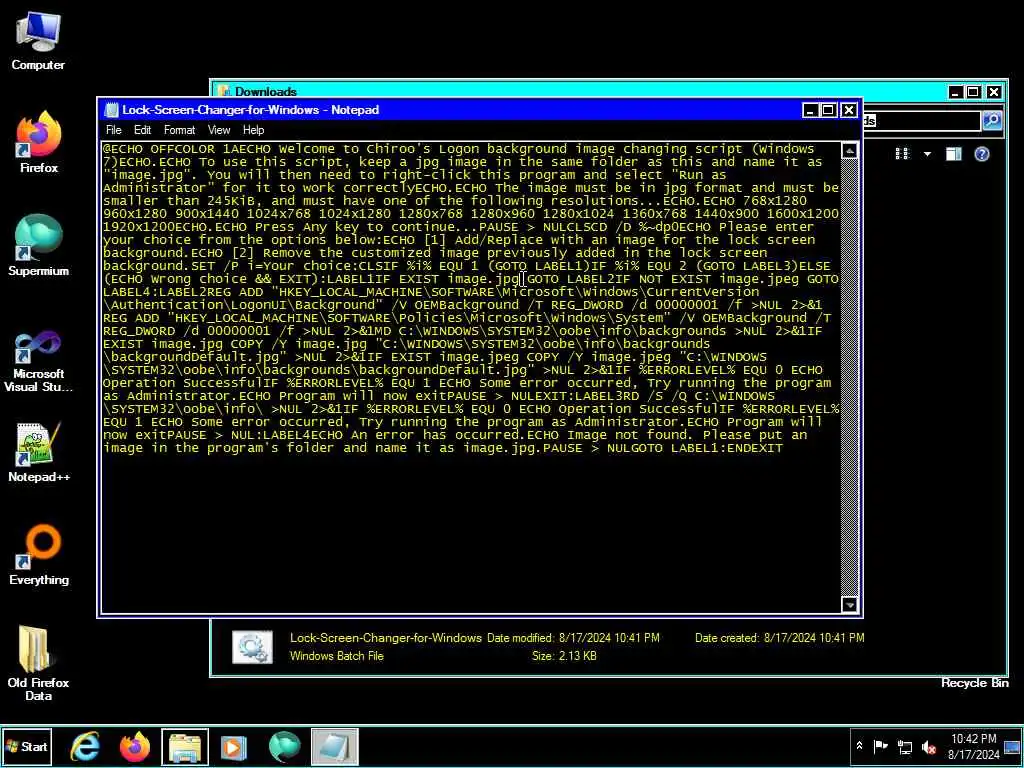
Task: Open the Everything search desktop shortcut
Action: pyautogui.click(x=39, y=554)
